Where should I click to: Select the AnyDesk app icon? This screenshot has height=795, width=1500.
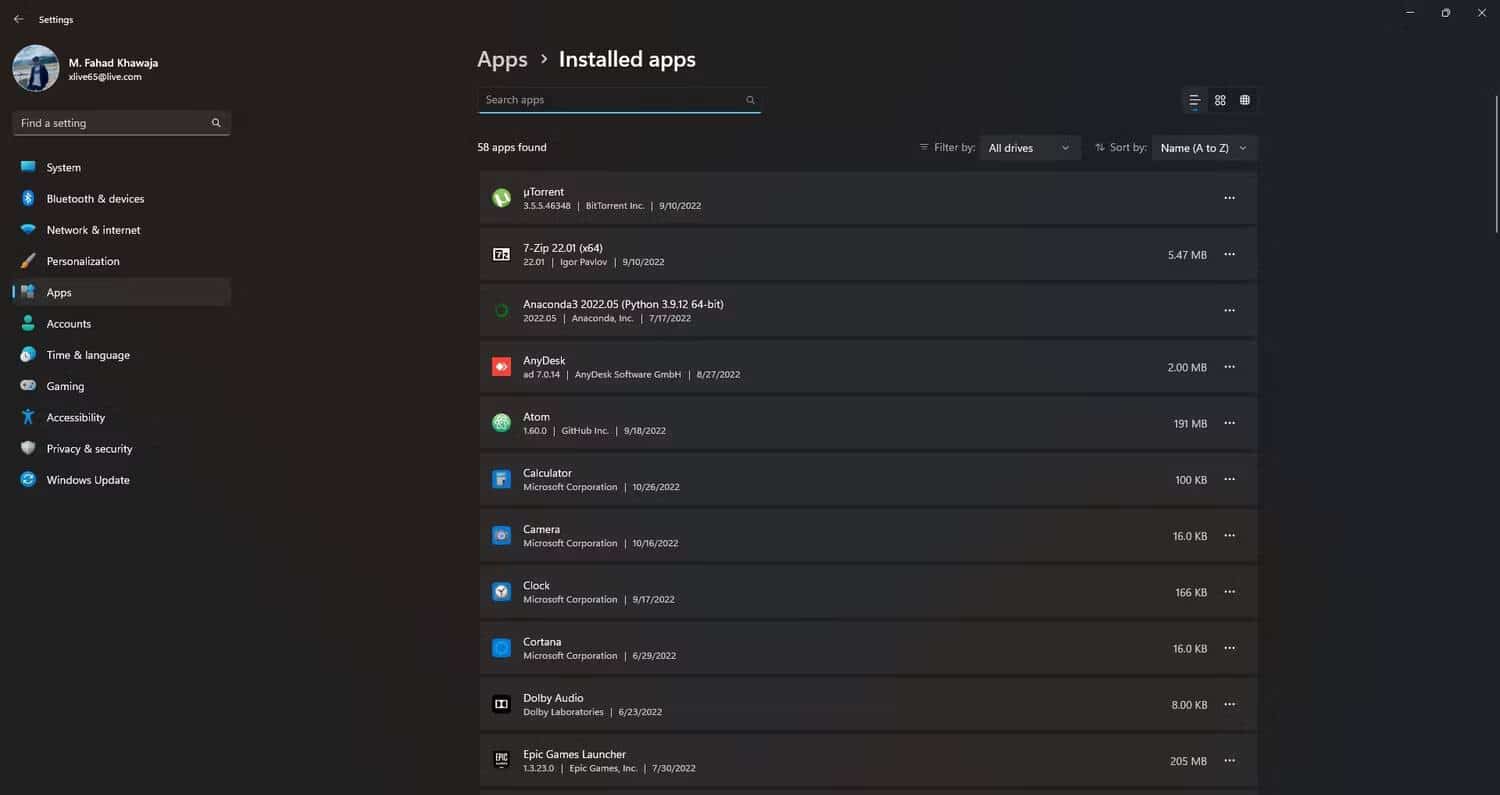(501, 366)
